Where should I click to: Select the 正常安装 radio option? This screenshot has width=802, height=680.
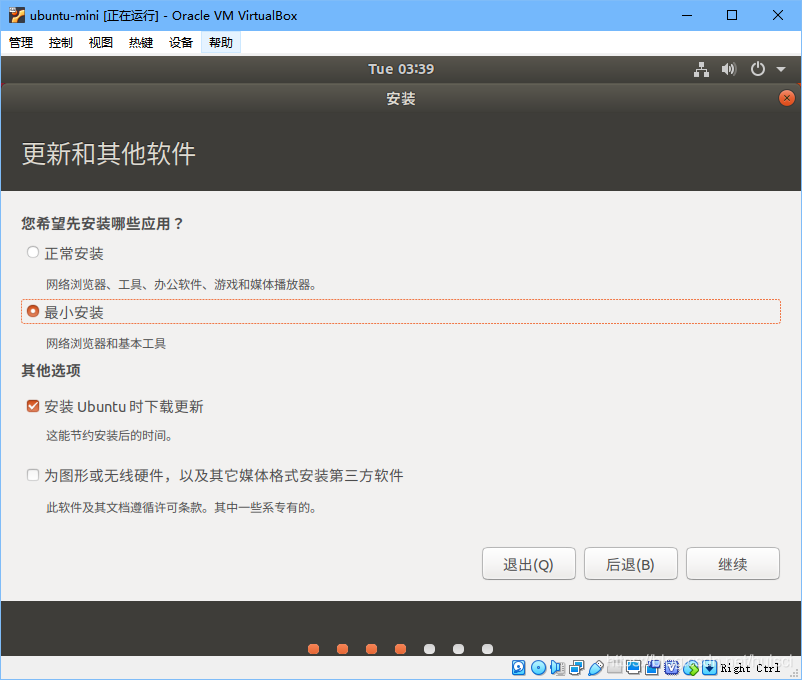coord(33,252)
